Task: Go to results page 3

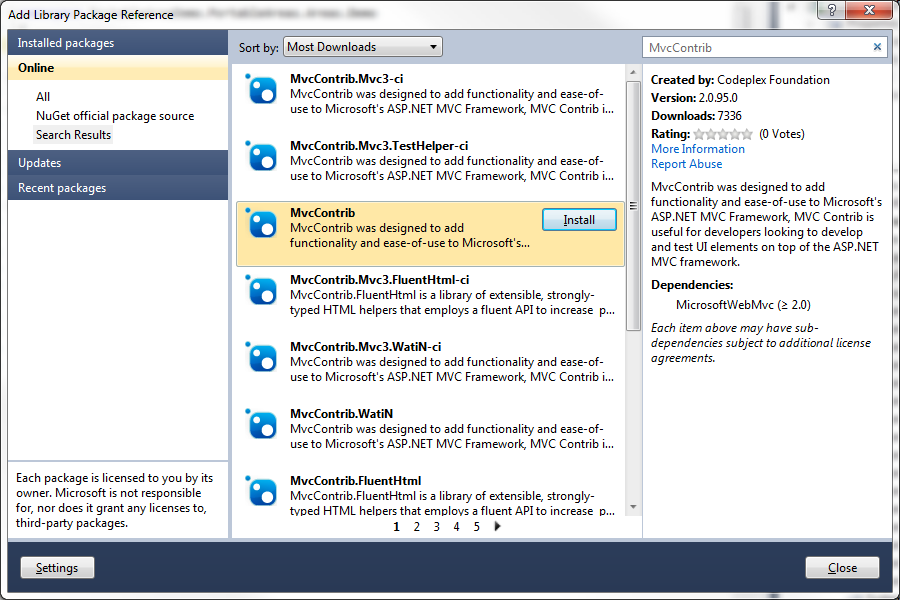Action: pos(436,527)
